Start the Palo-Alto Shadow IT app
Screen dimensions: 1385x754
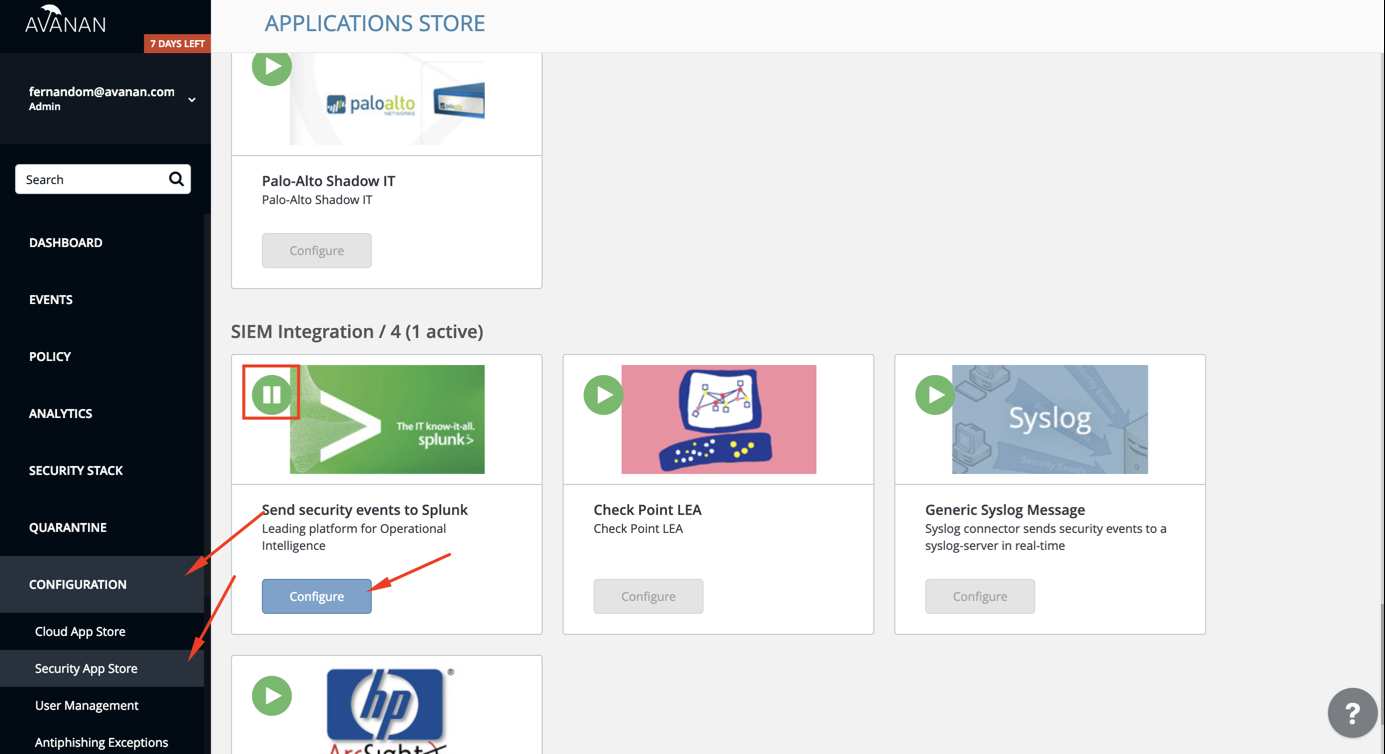tap(271, 66)
